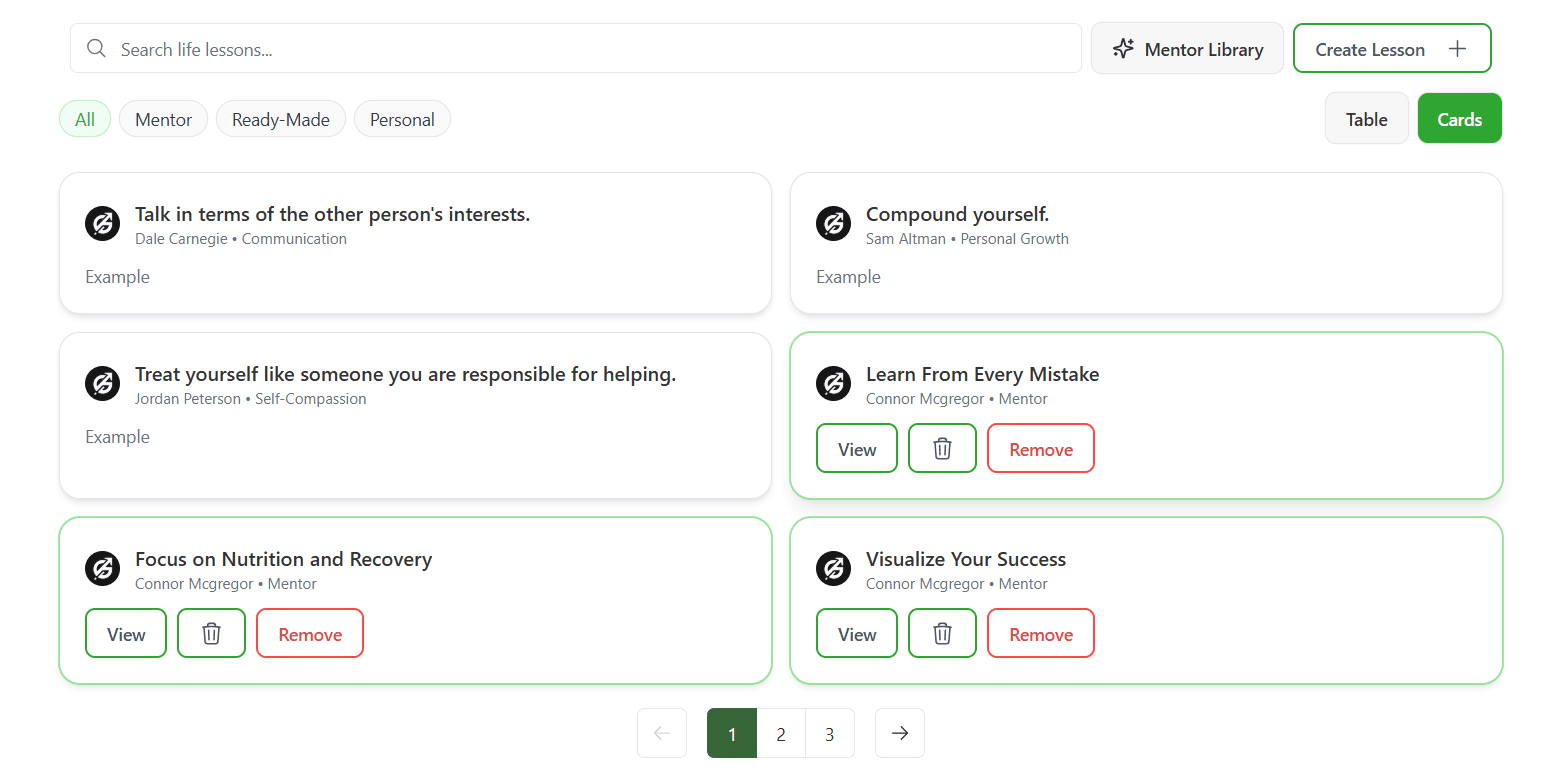Click the Compound yourself lesson logo icon
The width and height of the screenshot is (1550, 775).
pos(833,224)
